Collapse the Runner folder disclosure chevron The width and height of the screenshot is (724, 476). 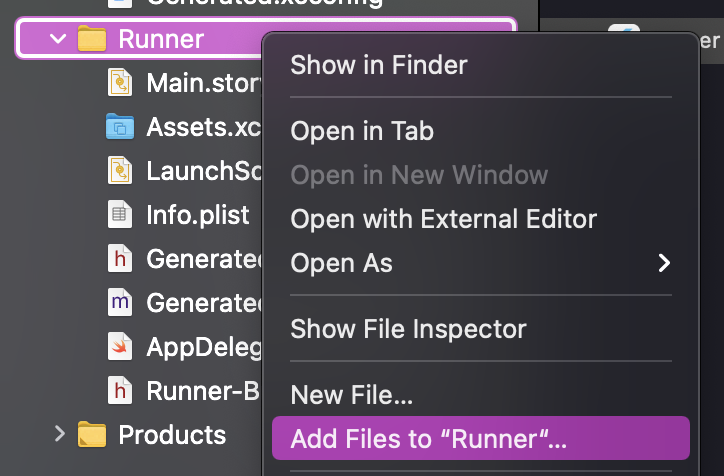(x=57, y=40)
